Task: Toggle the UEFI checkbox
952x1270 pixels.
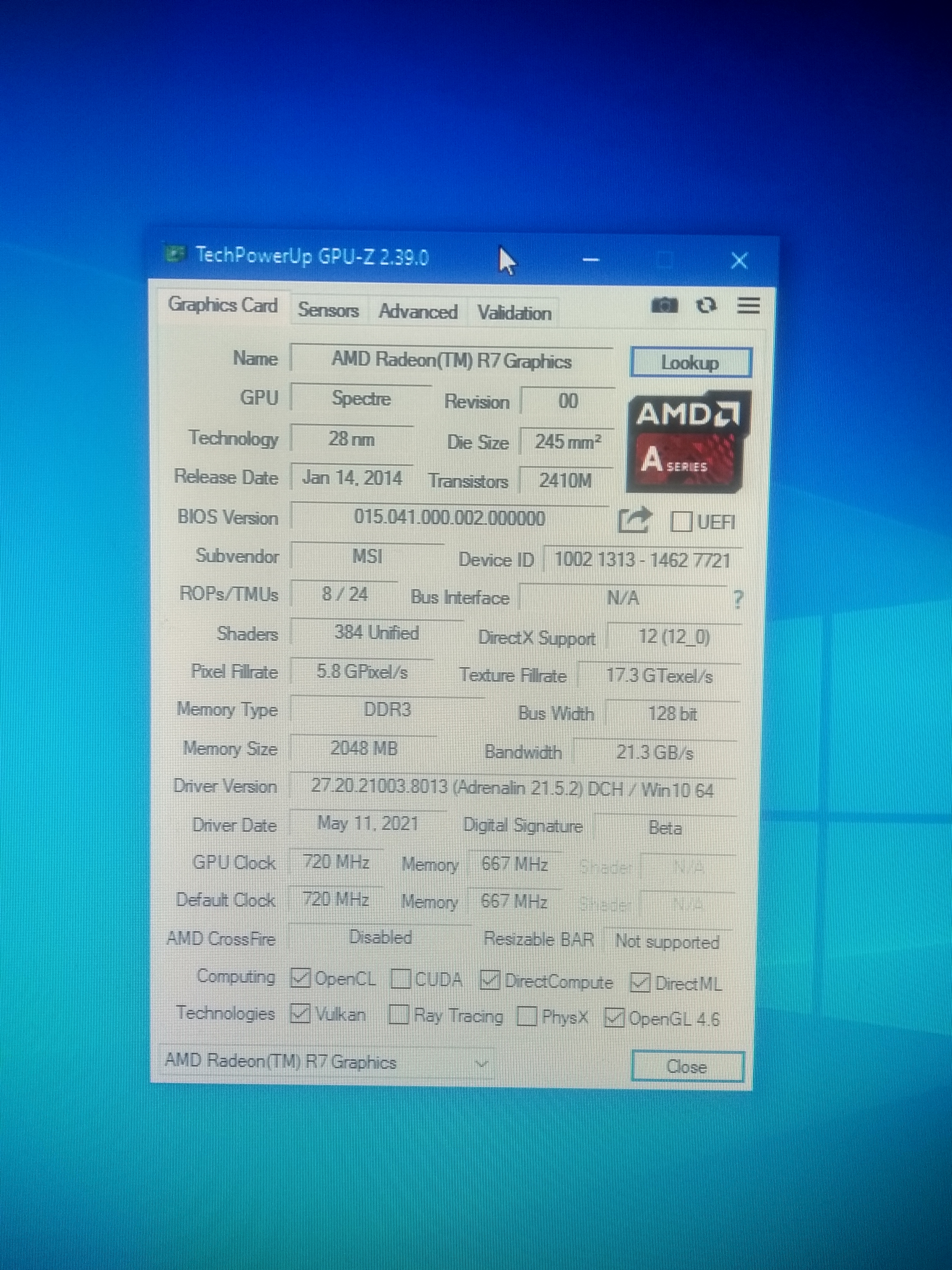Action: click(x=681, y=521)
